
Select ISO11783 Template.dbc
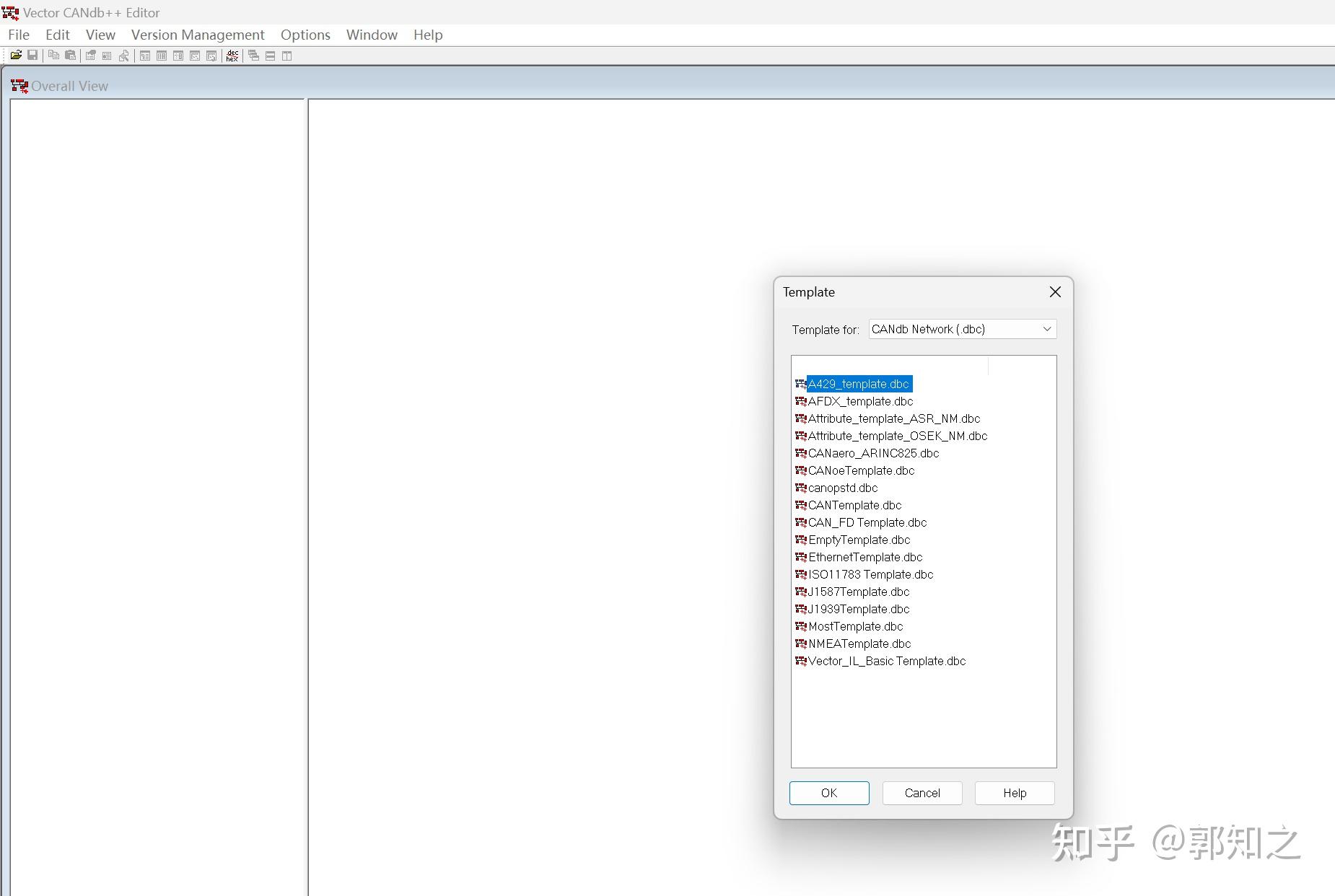click(x=870, y=574)
